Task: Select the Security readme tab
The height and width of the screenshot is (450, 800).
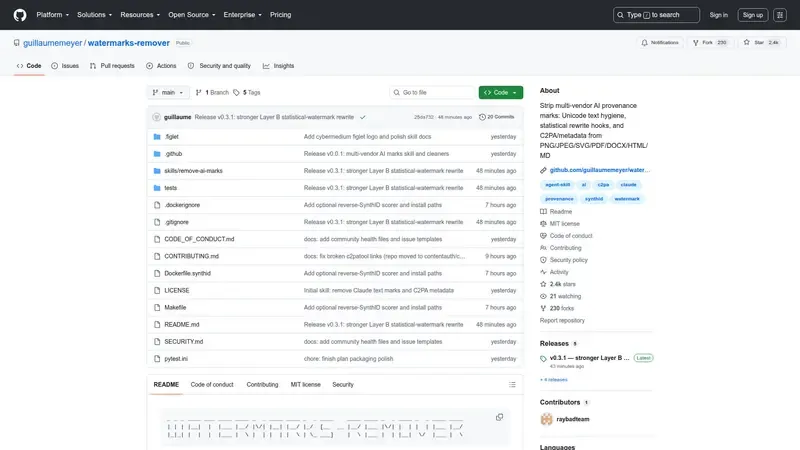Action: point(343,385)
